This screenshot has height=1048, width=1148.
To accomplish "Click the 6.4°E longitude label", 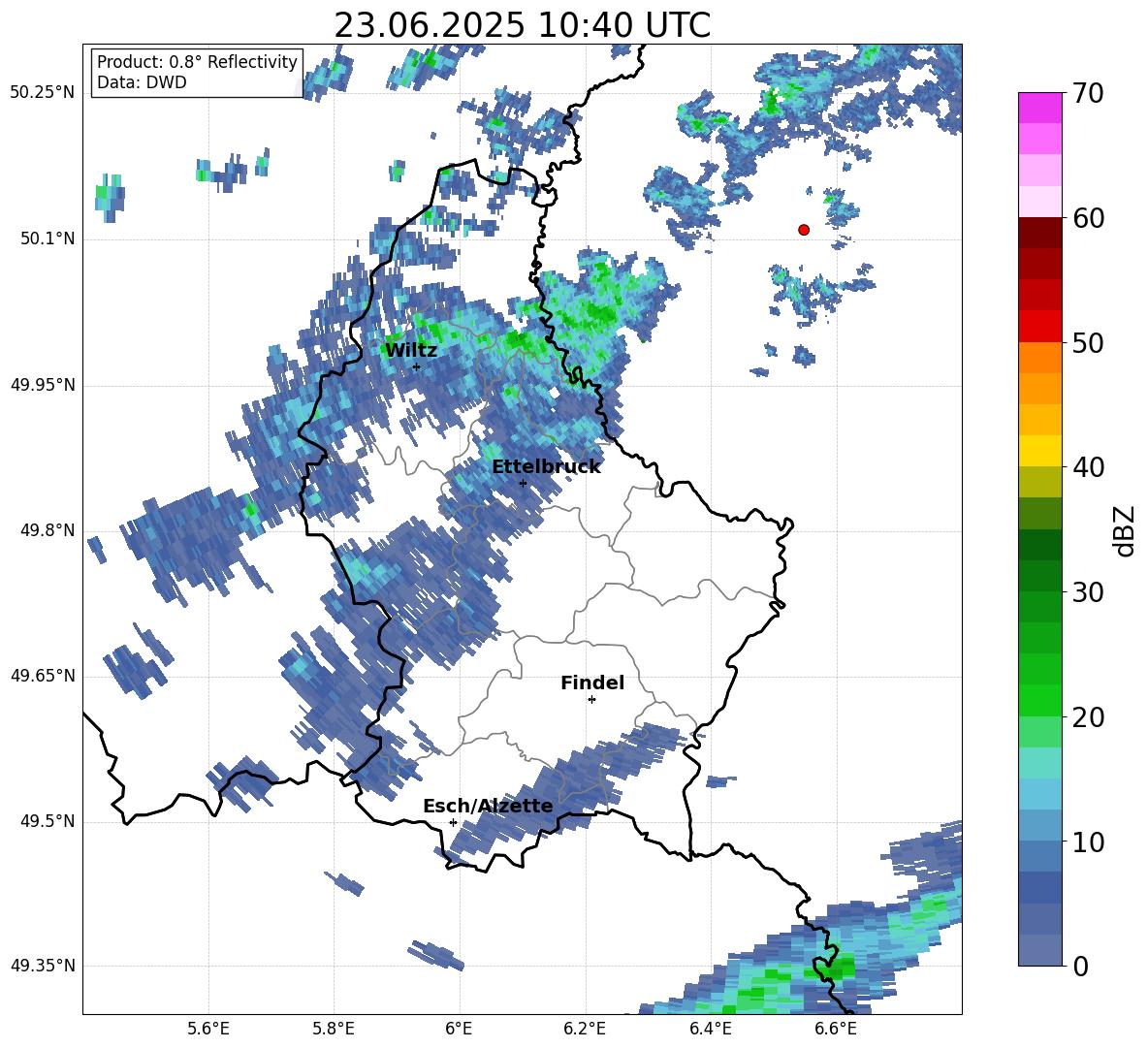I will pos(710,1029).
